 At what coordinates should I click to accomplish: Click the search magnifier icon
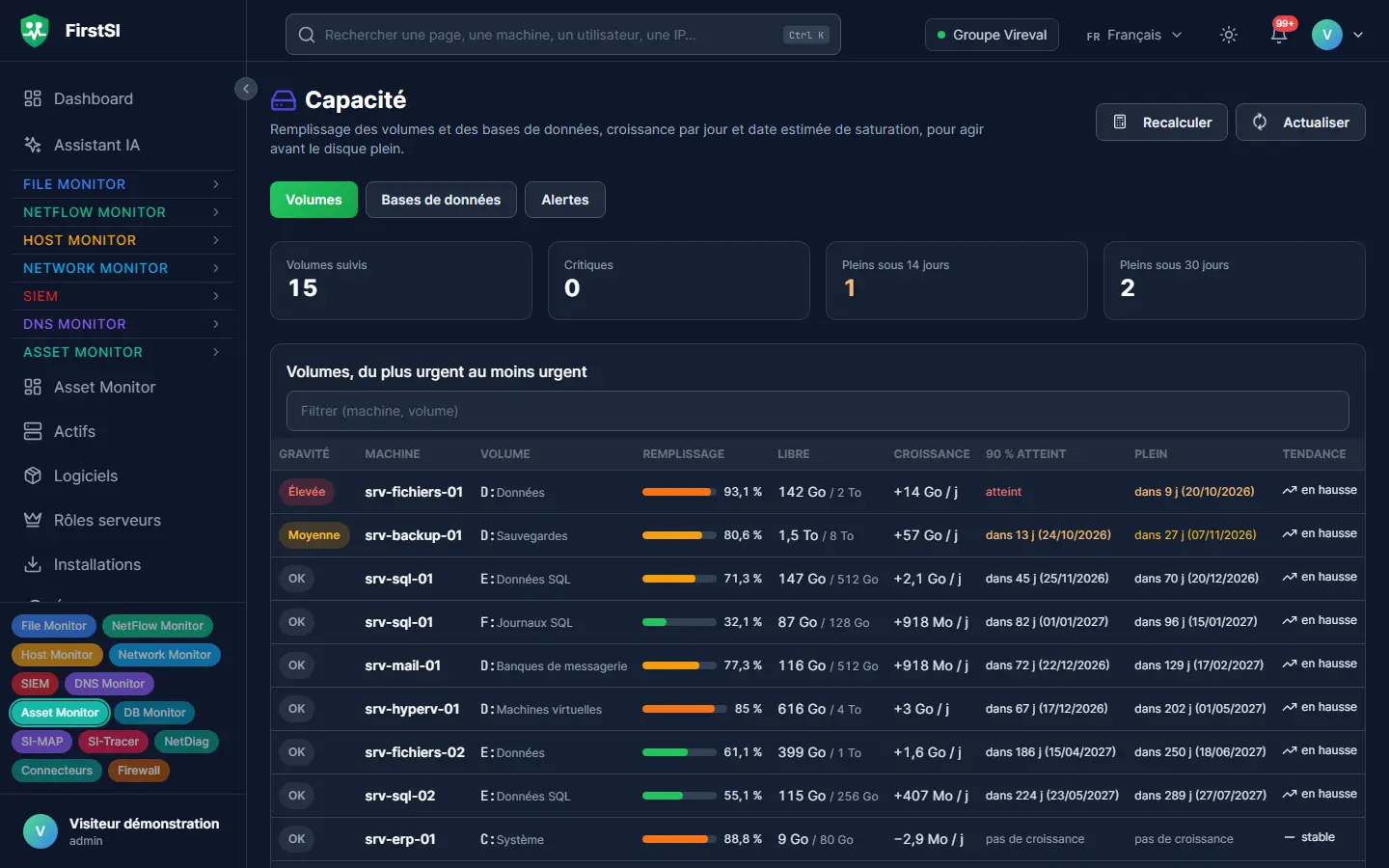tap(307, 35)
